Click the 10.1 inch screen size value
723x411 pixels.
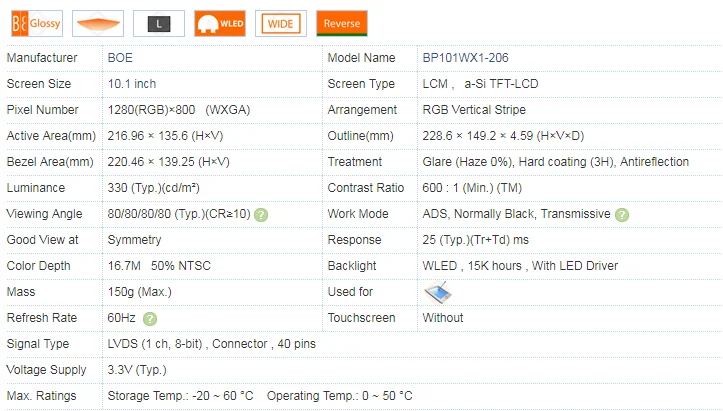[132, 83]
